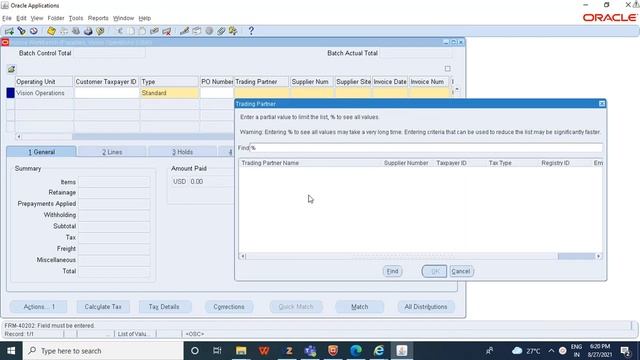This screenshot has width=640, height=360.
Task: Click the Match button
Action: pyautogui.click(x=360, y=307)
